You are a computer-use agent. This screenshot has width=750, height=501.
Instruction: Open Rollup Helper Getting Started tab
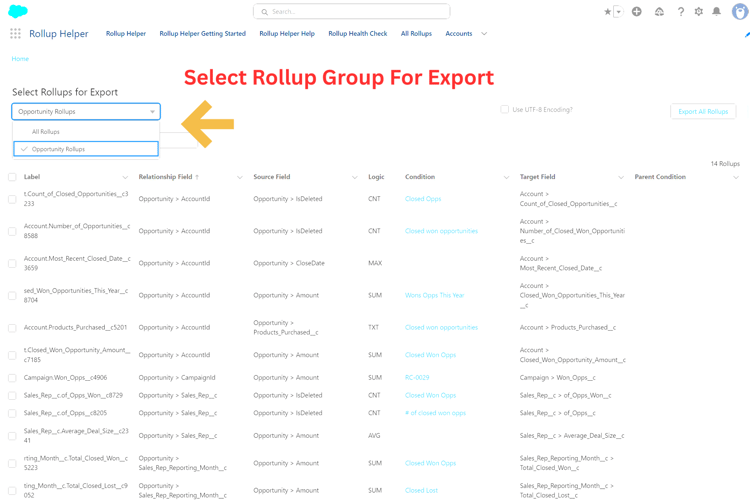[202, 33]
